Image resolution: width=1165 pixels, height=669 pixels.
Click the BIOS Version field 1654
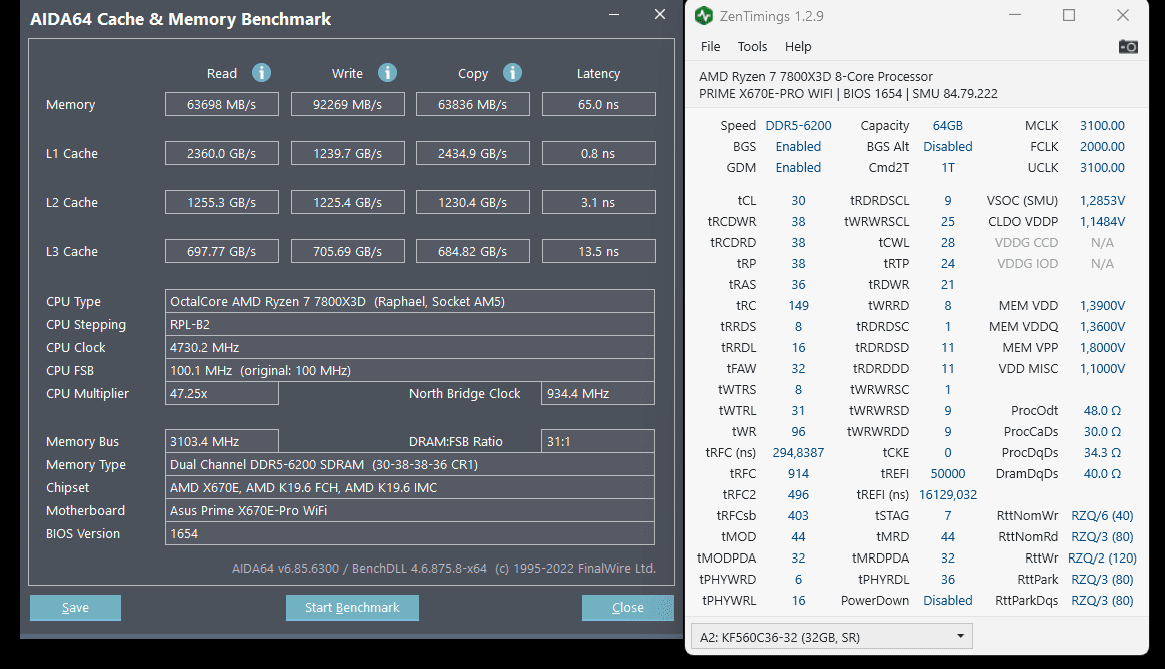pyautogui.click(x=409, y=533)
